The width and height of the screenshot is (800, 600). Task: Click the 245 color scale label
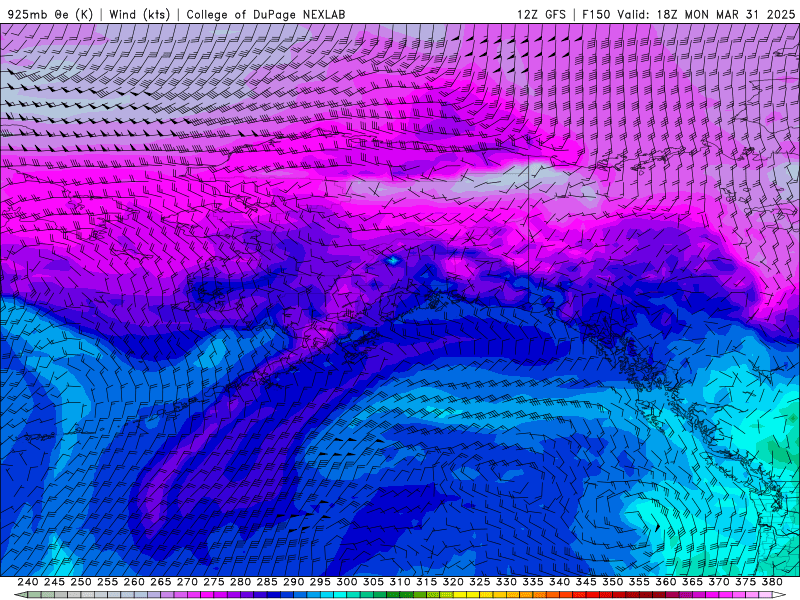54,582
